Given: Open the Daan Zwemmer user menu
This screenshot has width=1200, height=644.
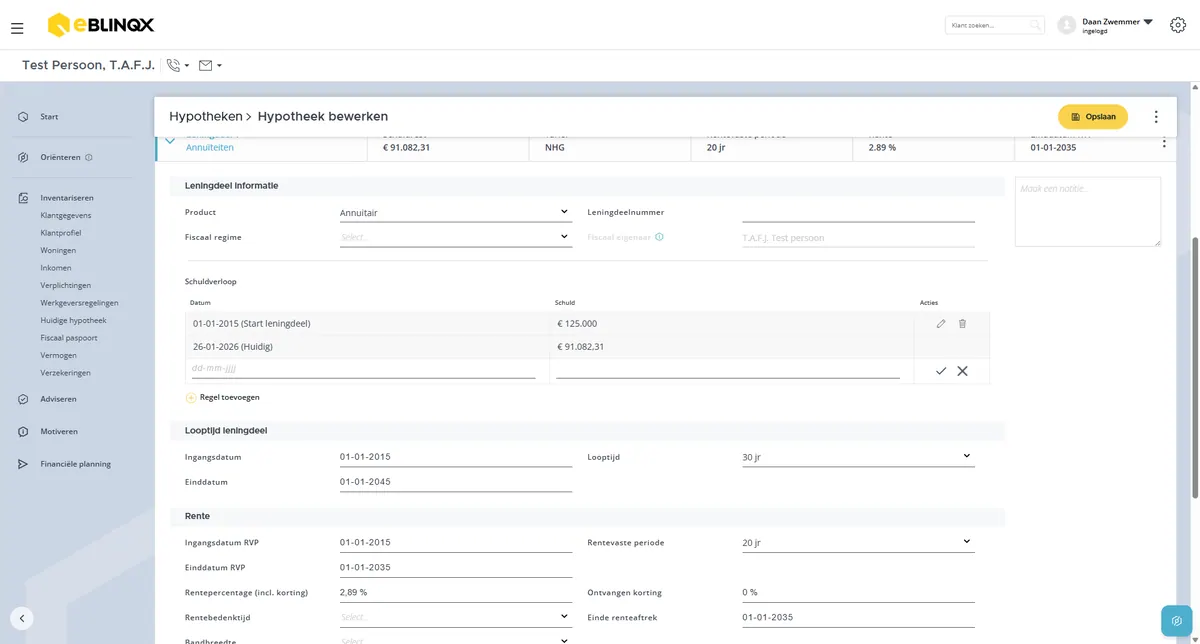Looking at the screenshot, I should coord(1117,25).
